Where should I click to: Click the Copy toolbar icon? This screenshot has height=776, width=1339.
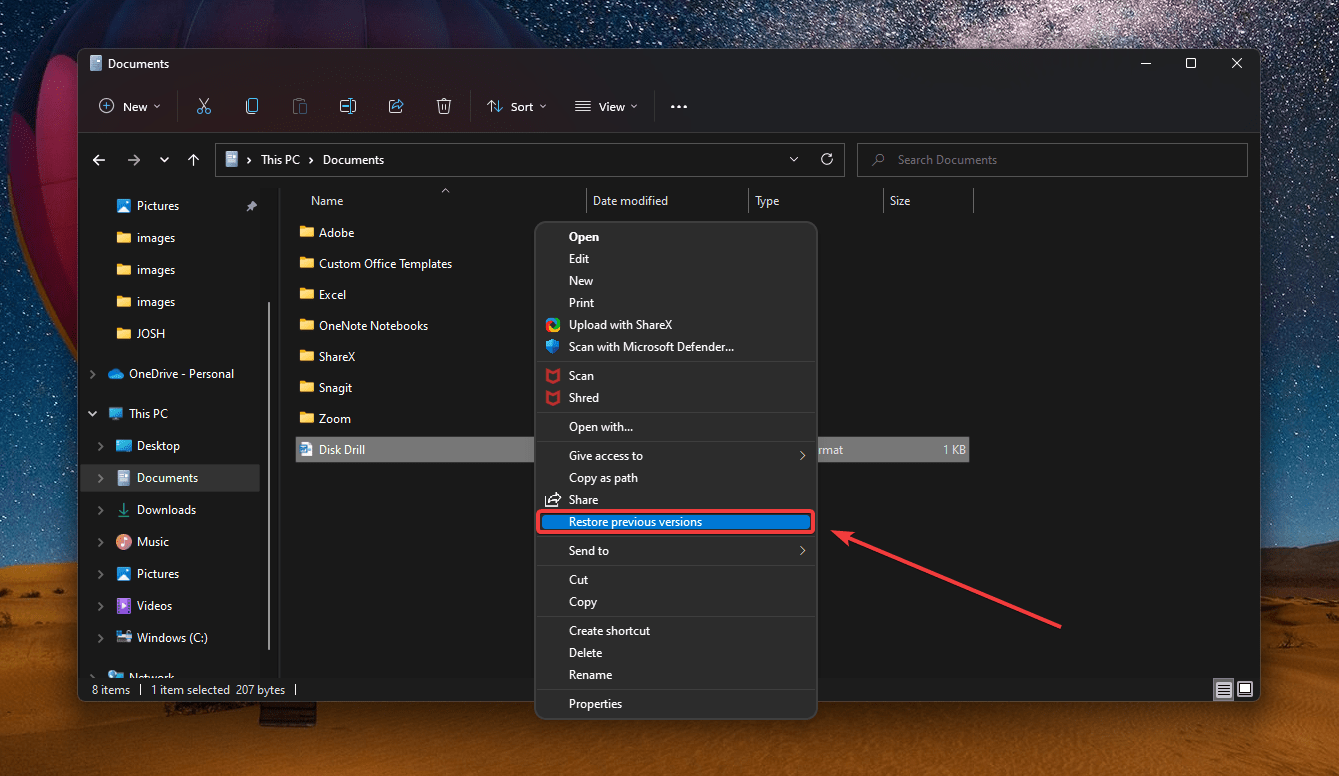click(x=252, y=106)
